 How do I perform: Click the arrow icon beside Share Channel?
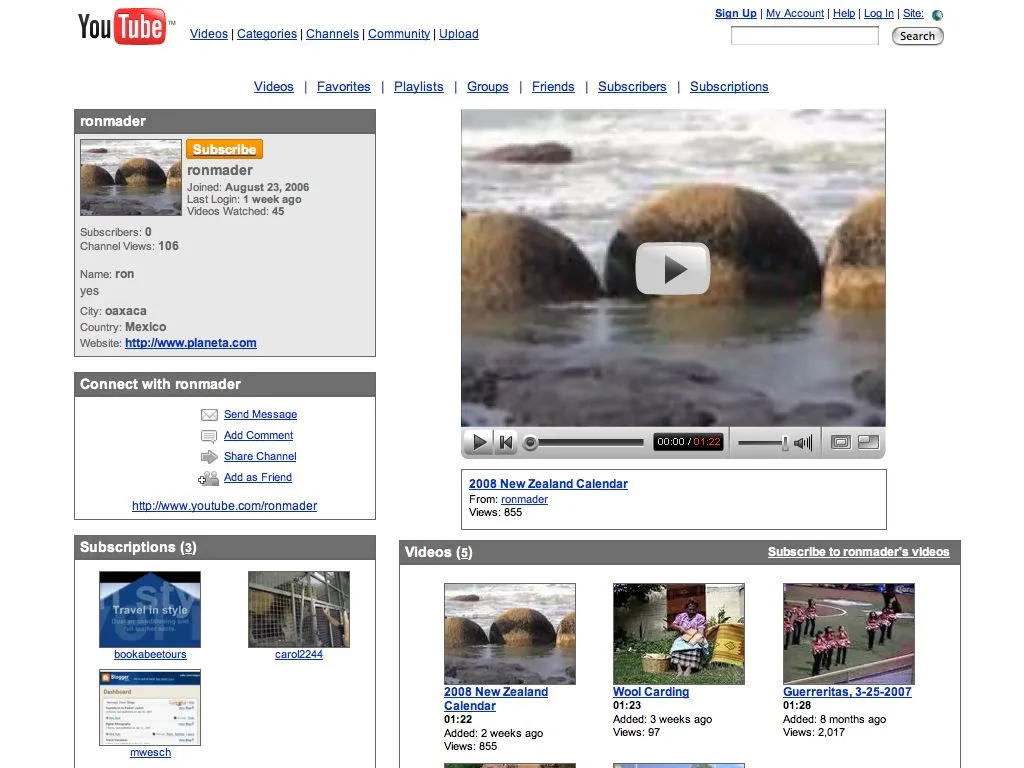(209, 457)
